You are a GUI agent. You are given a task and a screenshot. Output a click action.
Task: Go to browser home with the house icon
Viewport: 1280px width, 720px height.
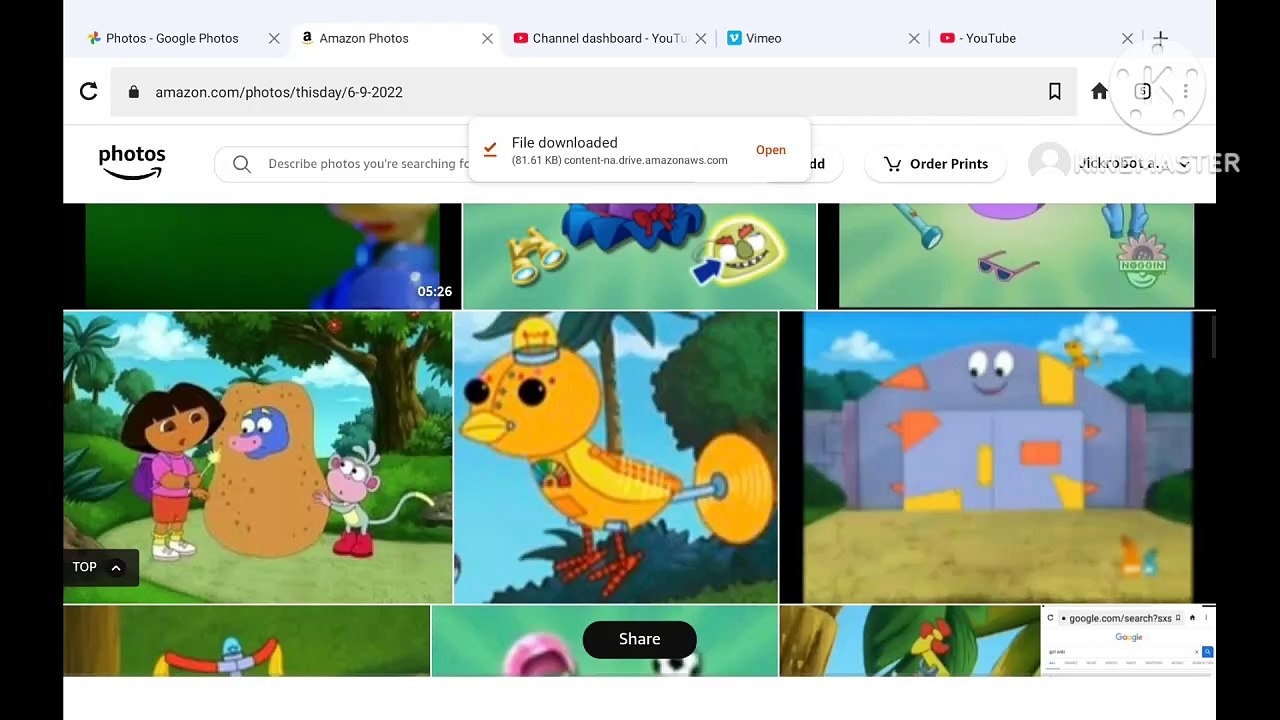tap(1099, 92)
